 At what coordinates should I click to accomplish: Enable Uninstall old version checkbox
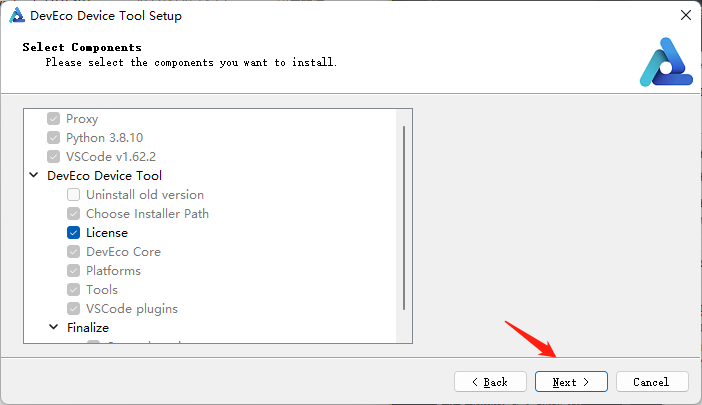coord(73,195)
